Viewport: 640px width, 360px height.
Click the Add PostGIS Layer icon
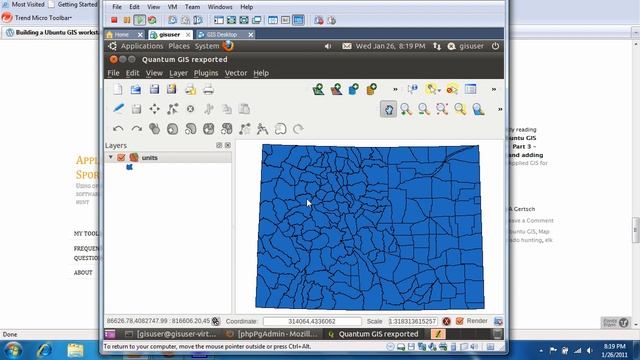354,89
